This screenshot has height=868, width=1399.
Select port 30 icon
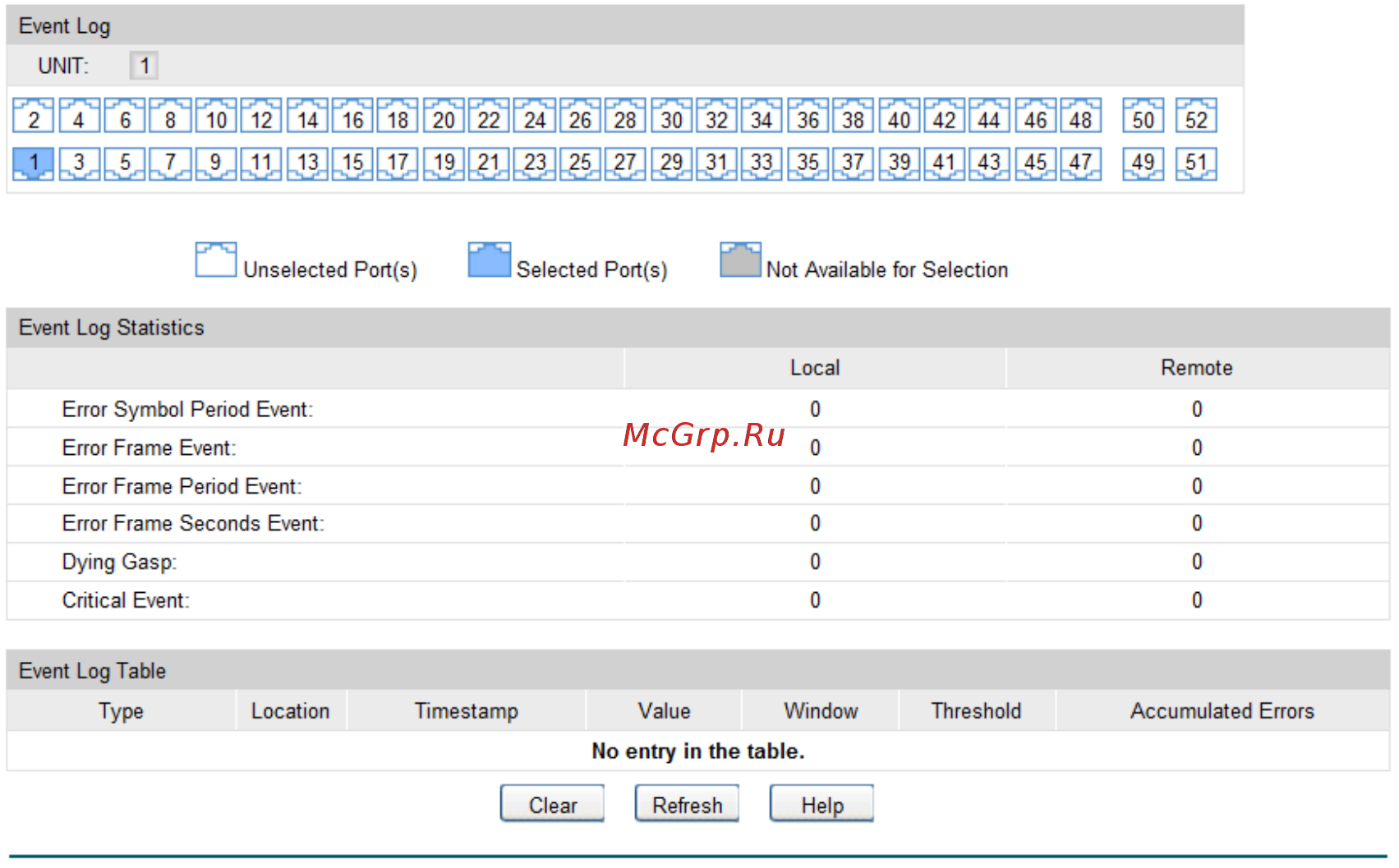(672, 116)
